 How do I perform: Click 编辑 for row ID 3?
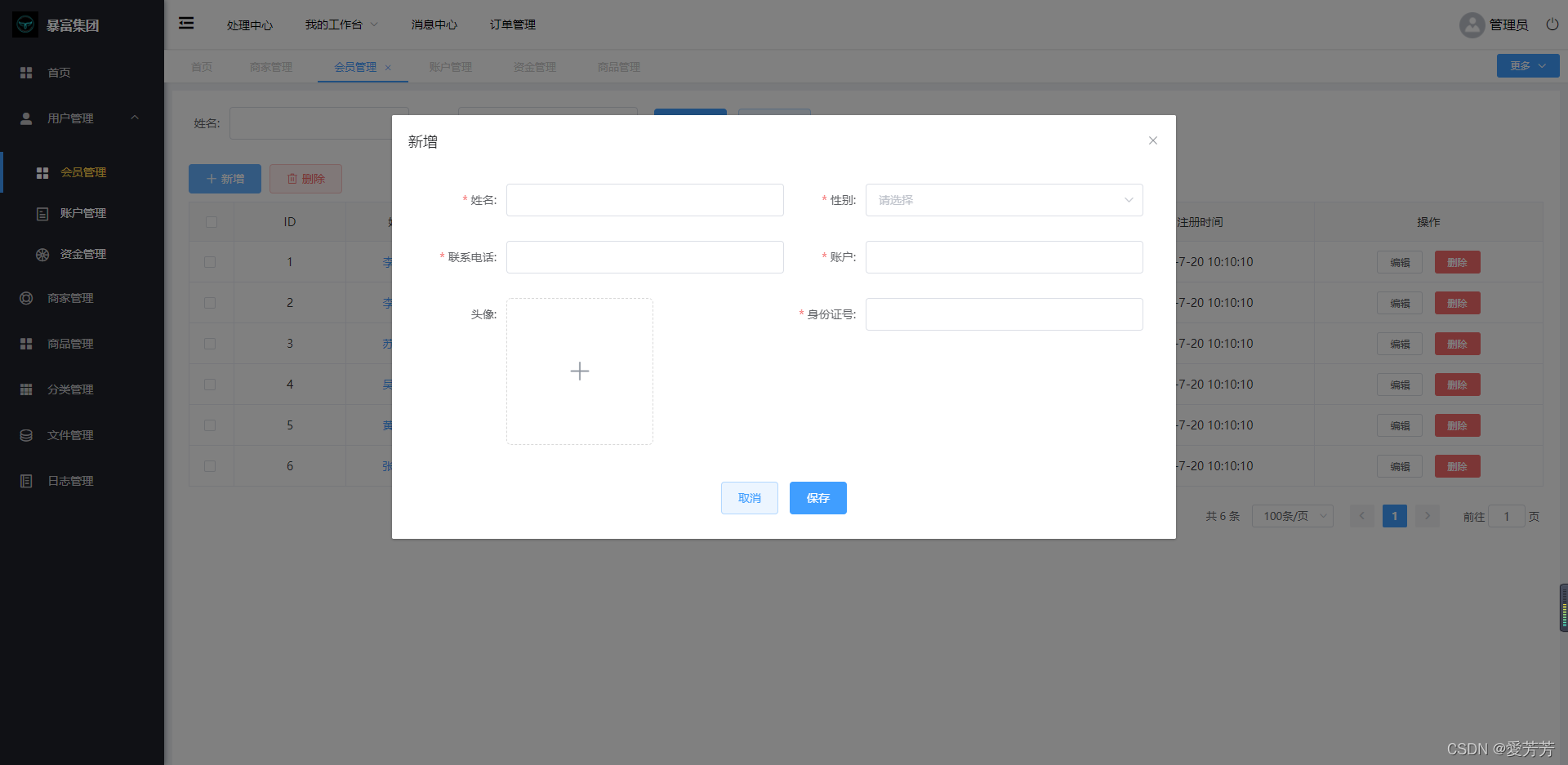click(1400, 344)
